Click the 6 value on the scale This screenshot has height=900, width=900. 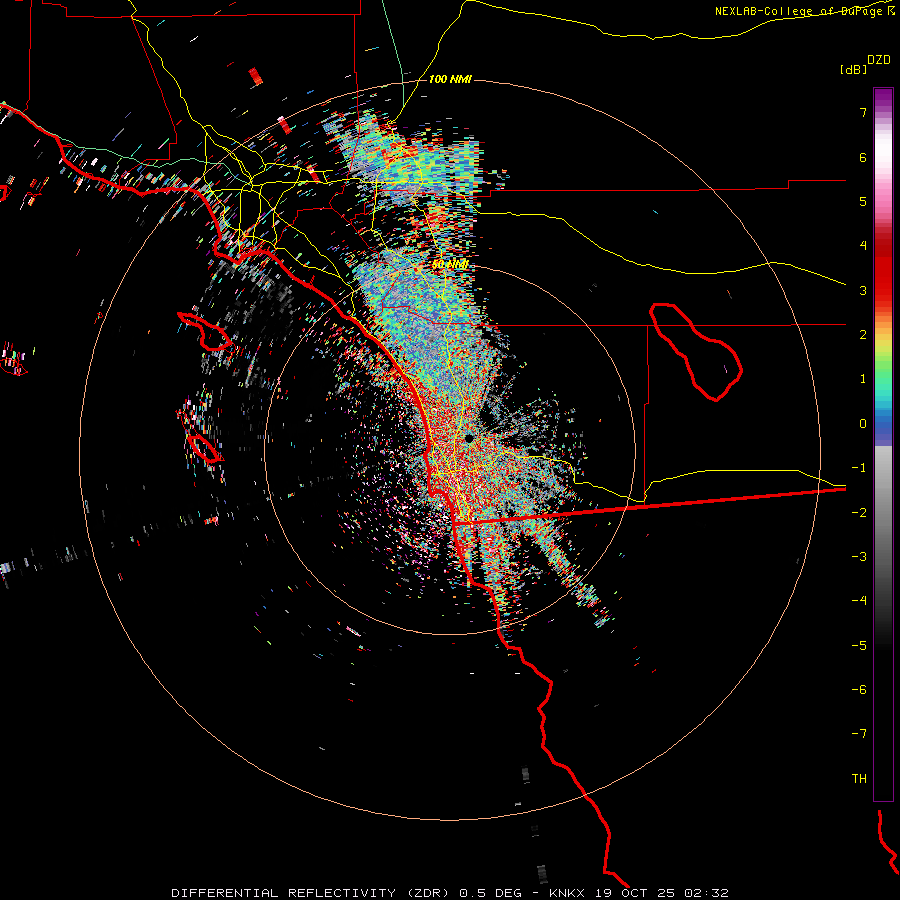click(863, 157)
